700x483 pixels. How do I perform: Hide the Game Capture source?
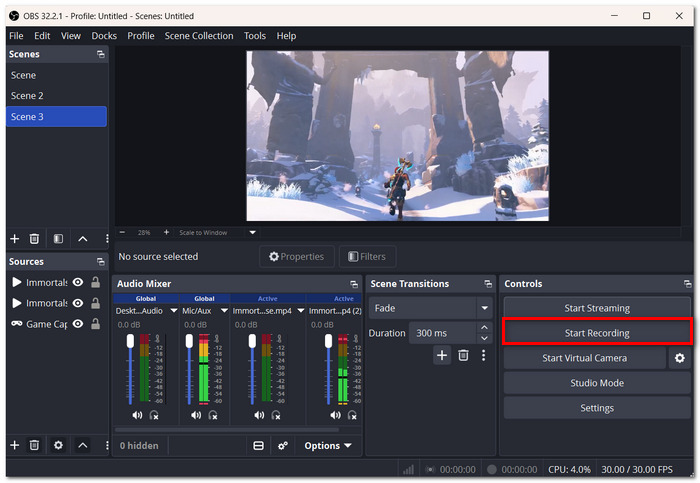click(x=78, y=324)
